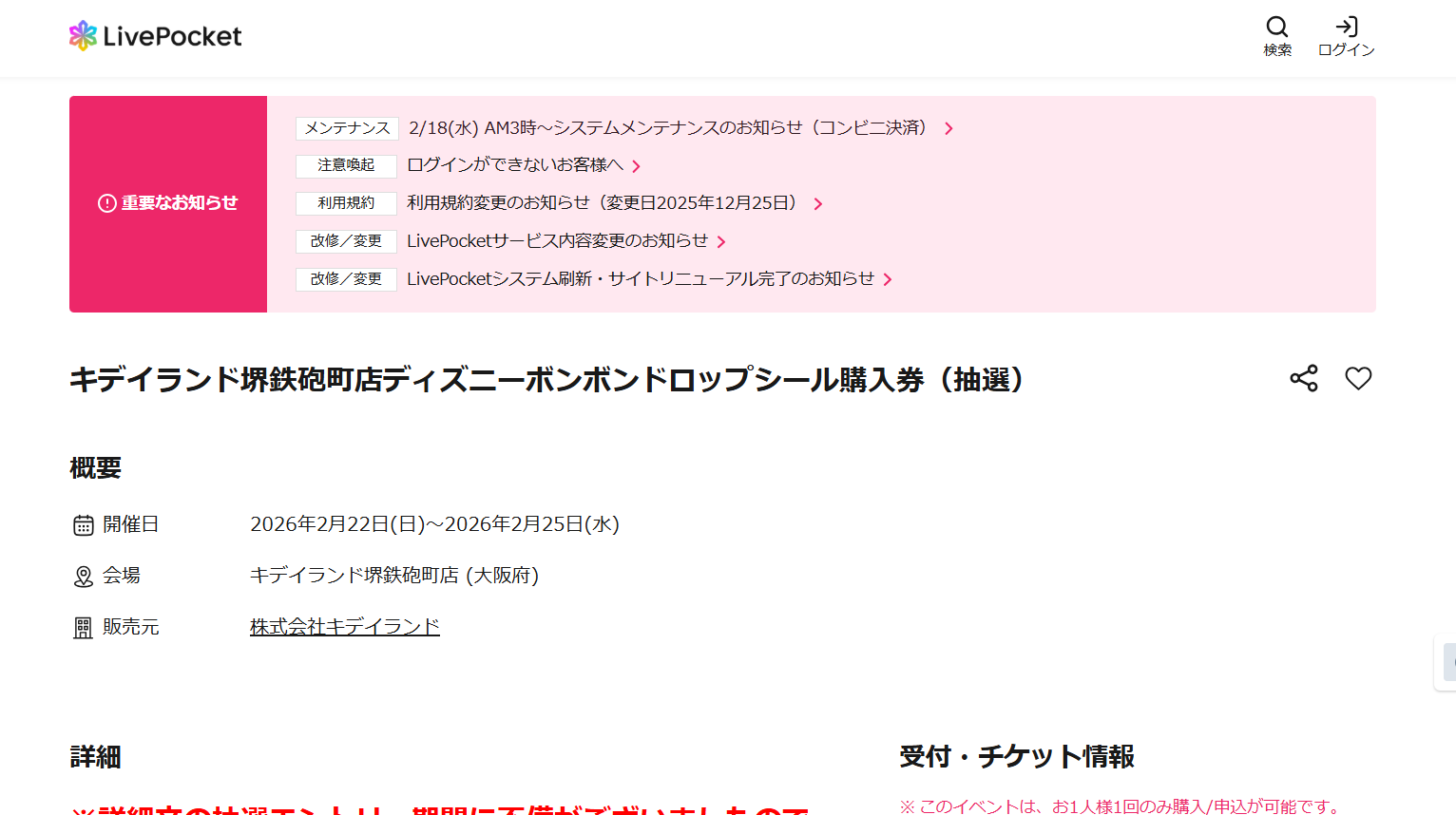1456x815 pixels.
Task: Click the location pin icon next to 会場
Action: (84, 577)
